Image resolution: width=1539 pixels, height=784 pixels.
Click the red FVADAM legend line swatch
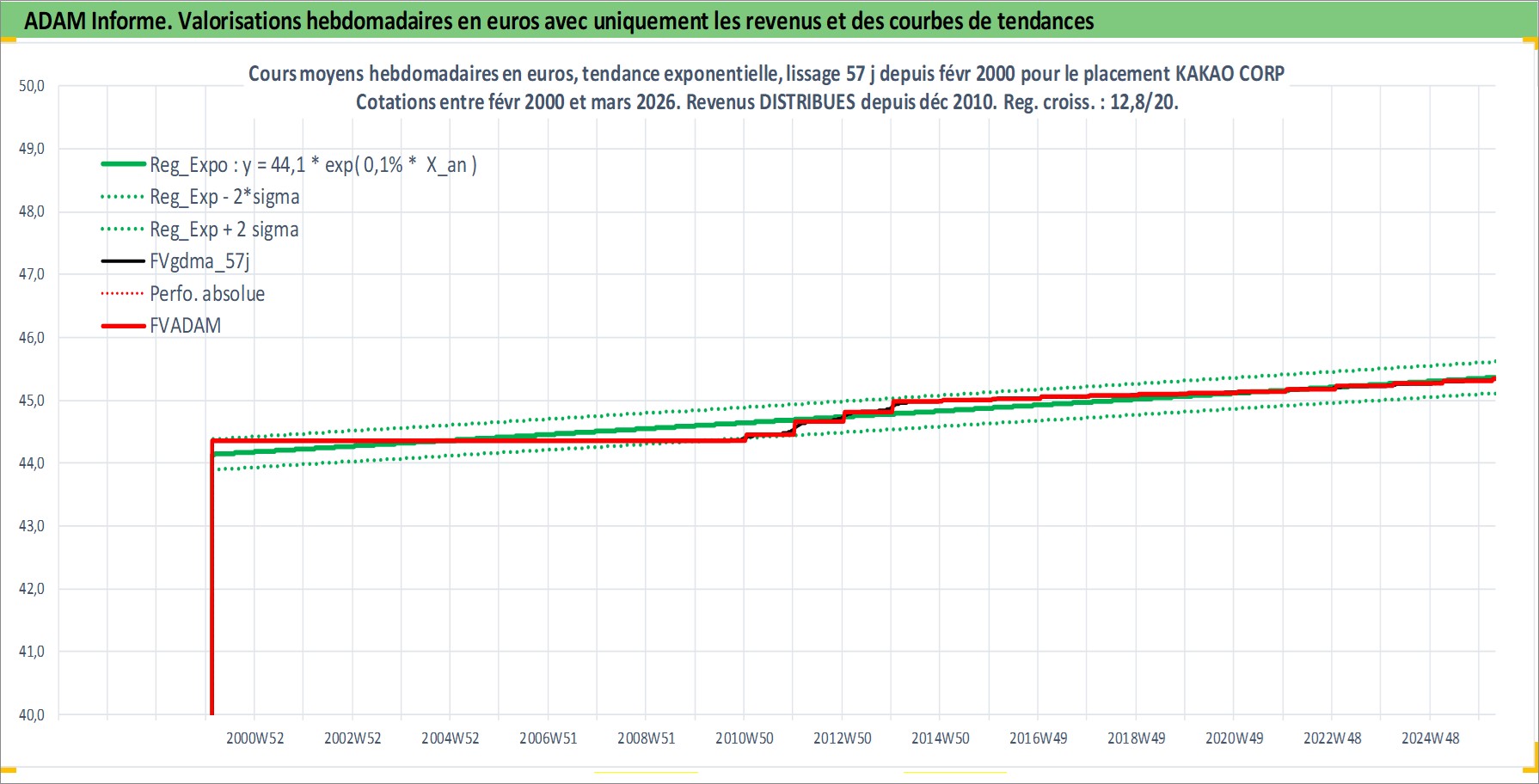coord(123,326)
